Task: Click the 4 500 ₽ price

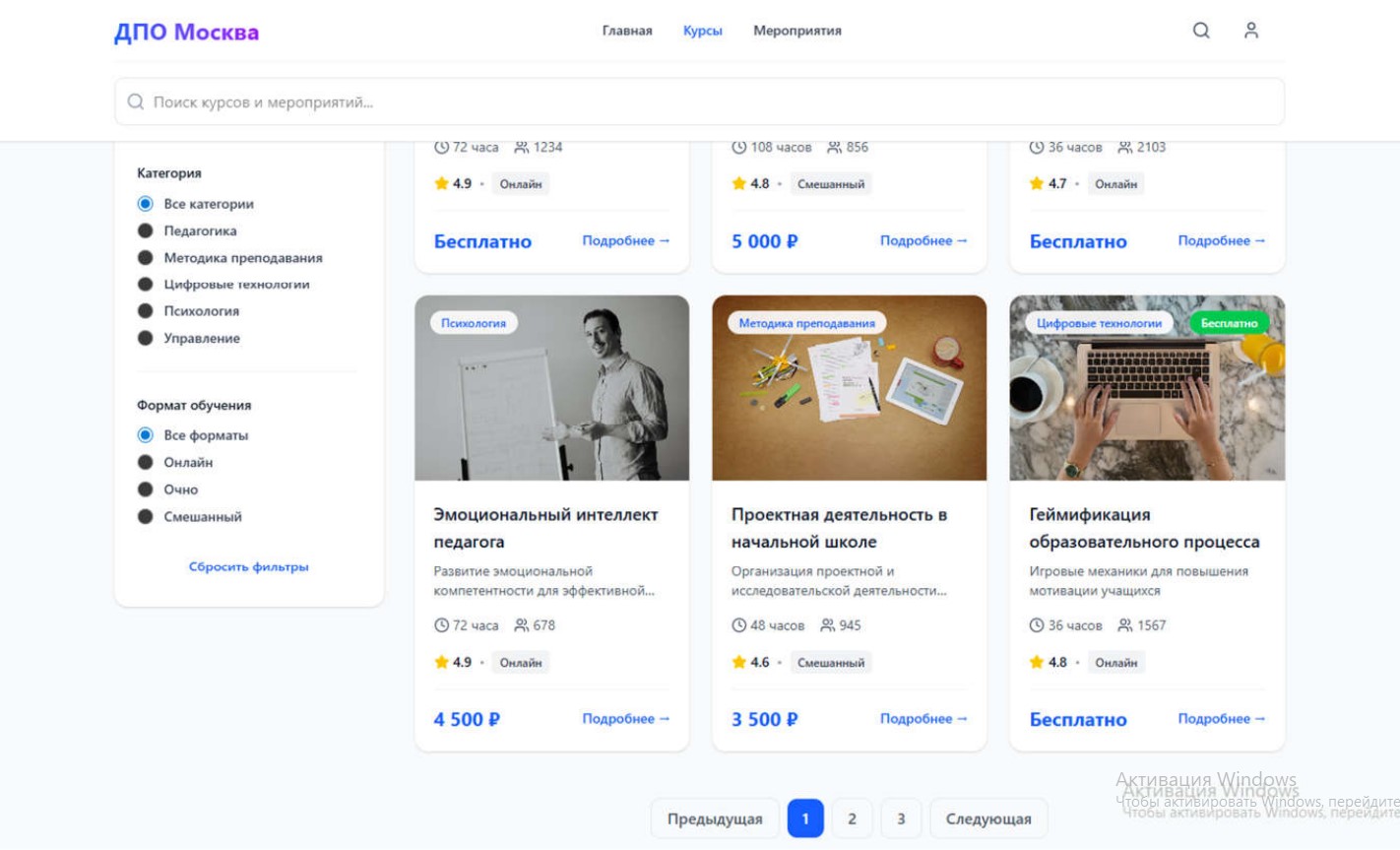Action: (x=467, y=720)
